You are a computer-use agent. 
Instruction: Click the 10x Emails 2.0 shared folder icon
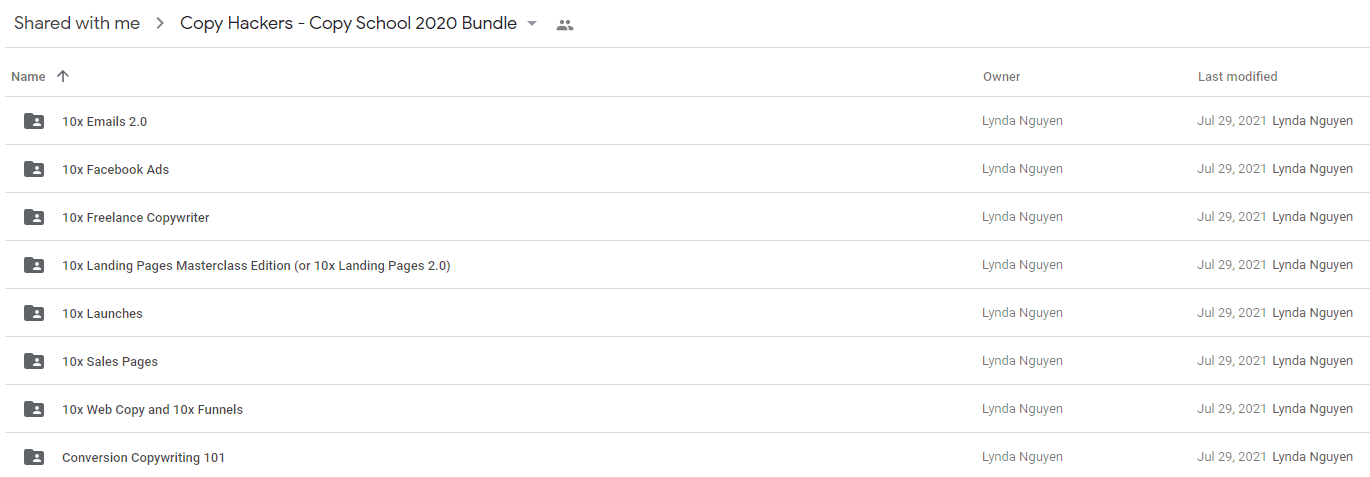point(34,121)
